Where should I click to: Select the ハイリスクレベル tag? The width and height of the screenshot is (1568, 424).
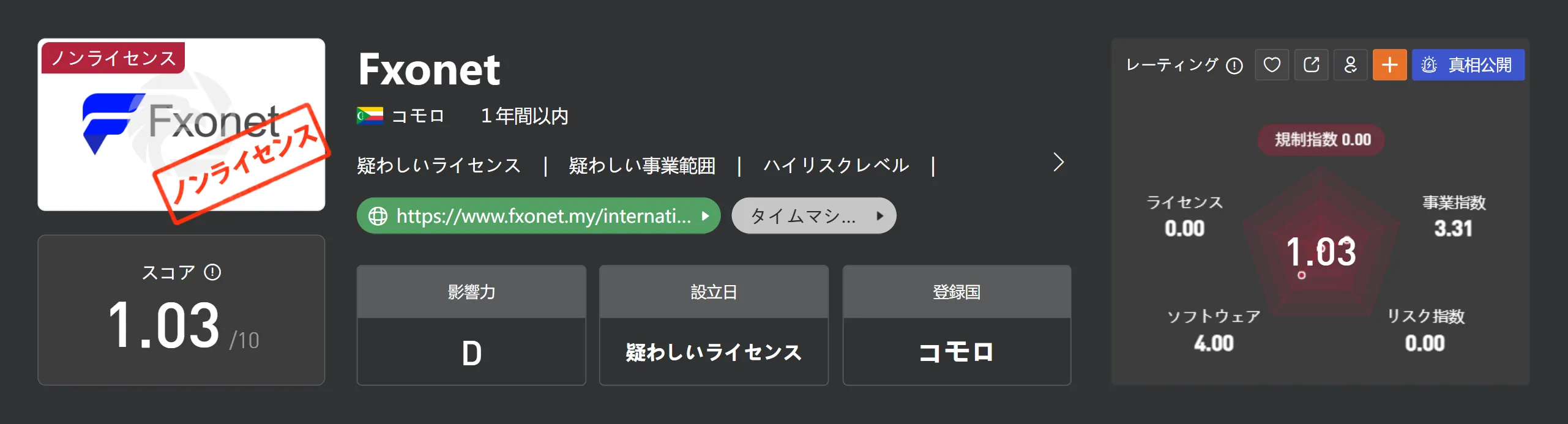[836, 165]
